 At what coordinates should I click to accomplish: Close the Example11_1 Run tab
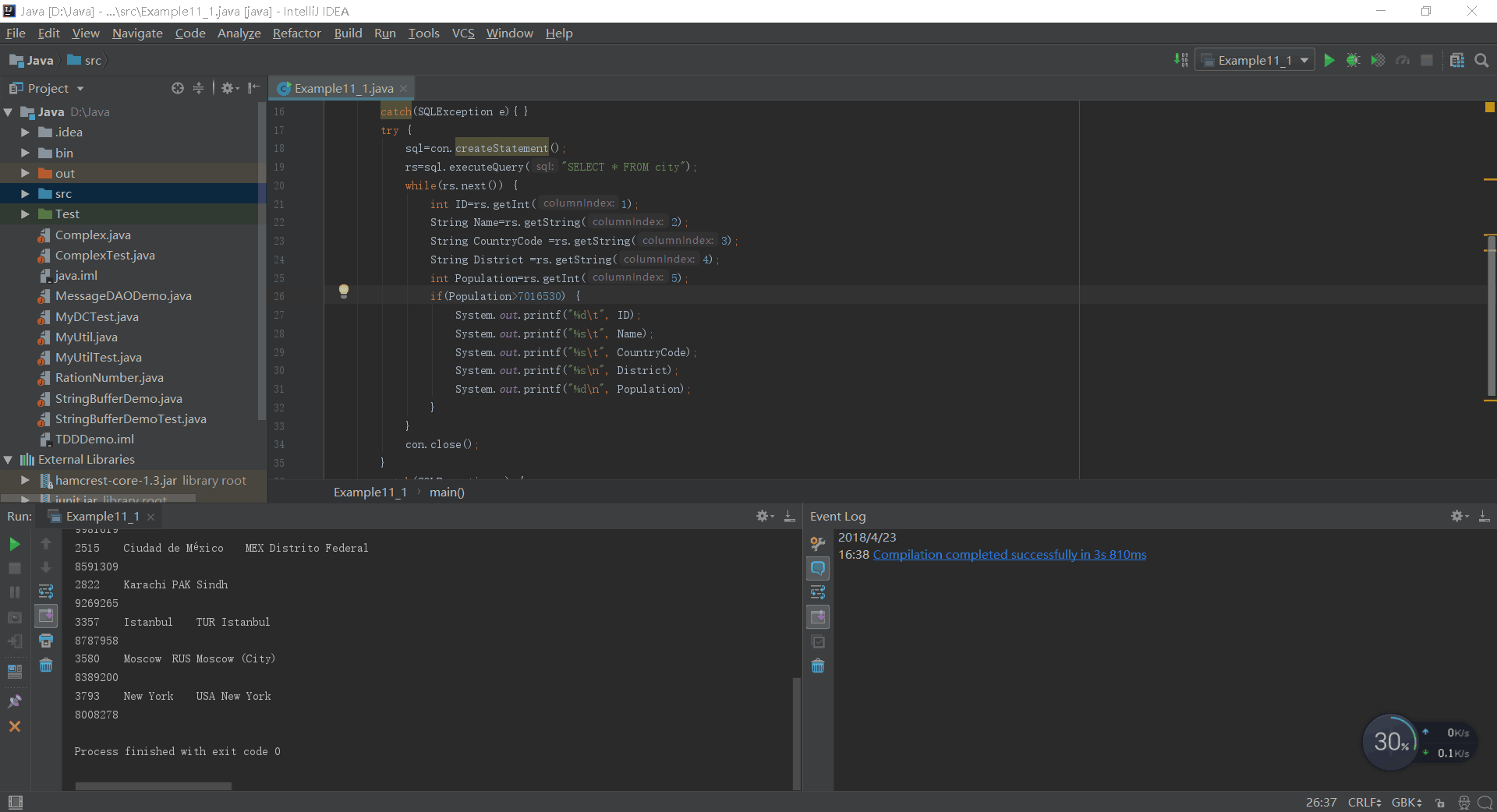click(x=150, y=517)
